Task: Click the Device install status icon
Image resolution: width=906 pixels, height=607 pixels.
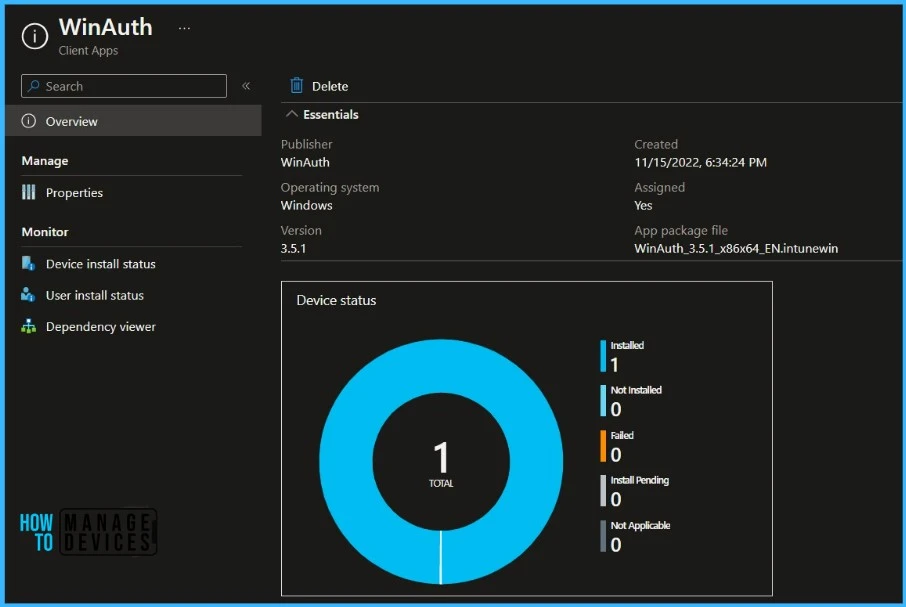Action: (28, 263)
